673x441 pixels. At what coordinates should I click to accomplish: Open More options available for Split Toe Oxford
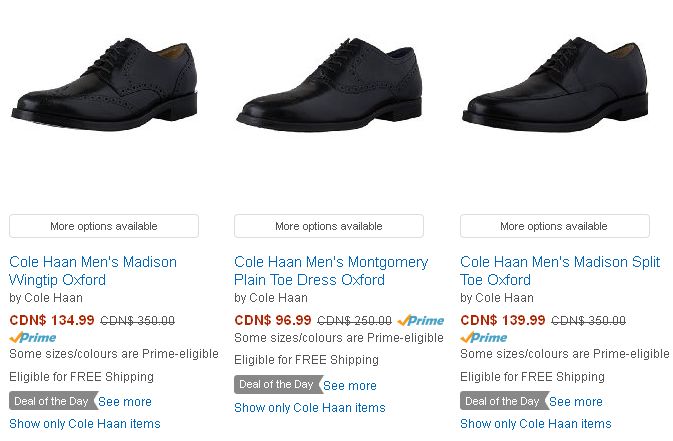click(554, 226)
